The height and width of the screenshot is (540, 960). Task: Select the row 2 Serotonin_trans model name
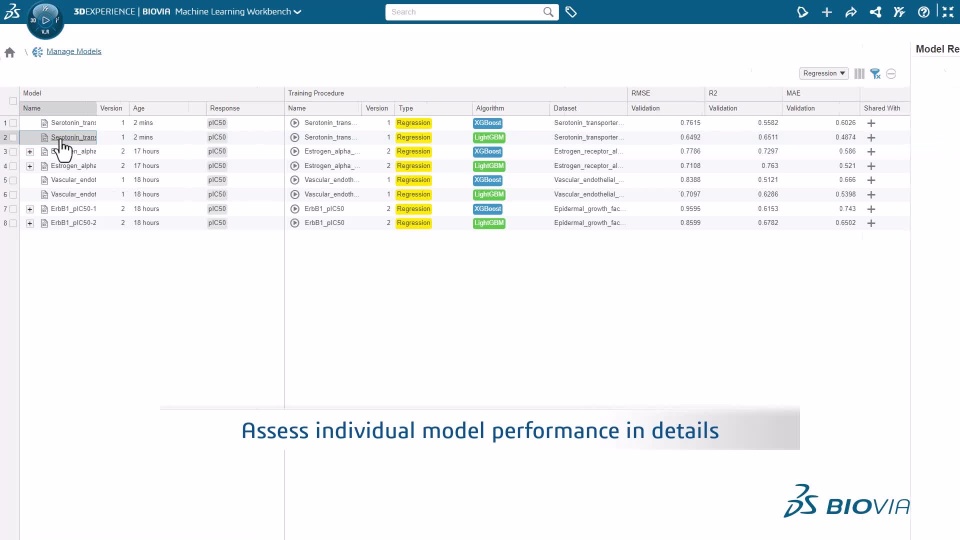point(73,137)
